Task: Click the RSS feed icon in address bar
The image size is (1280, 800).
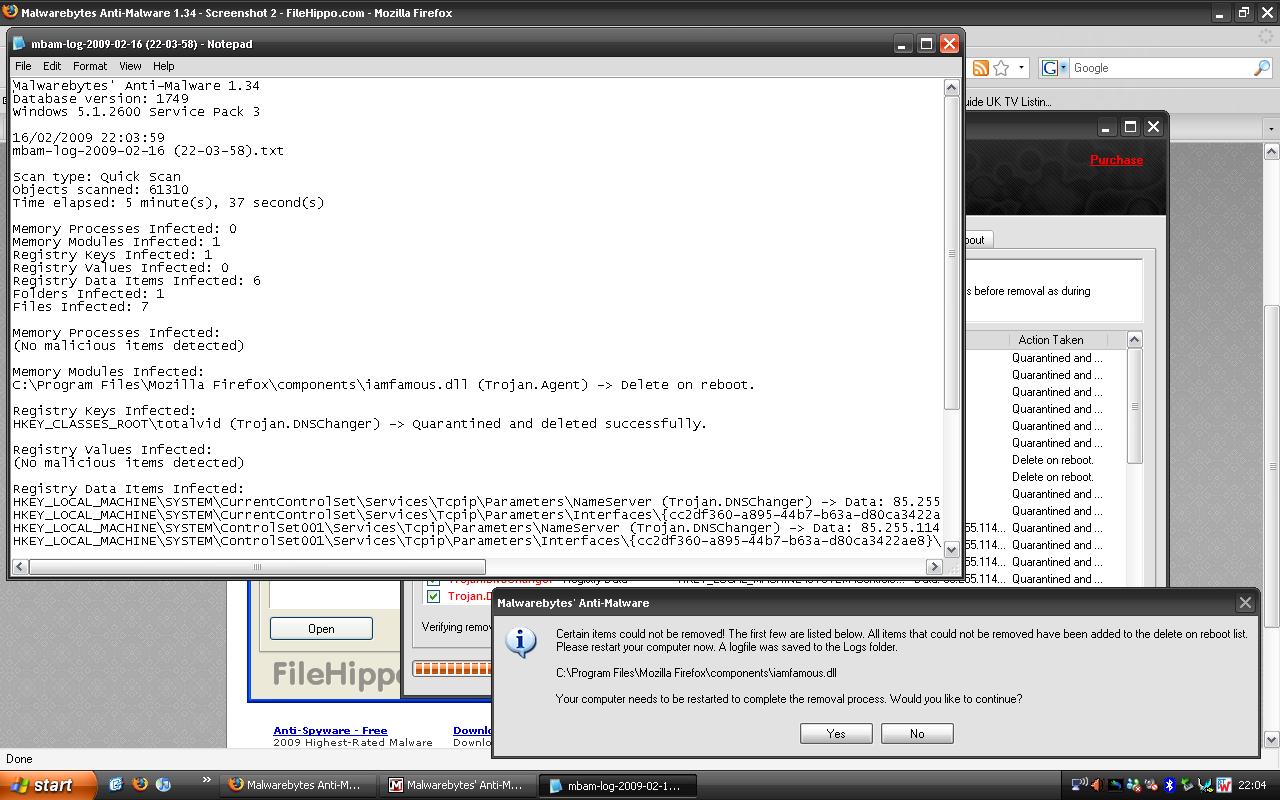Action: (980, 68)
